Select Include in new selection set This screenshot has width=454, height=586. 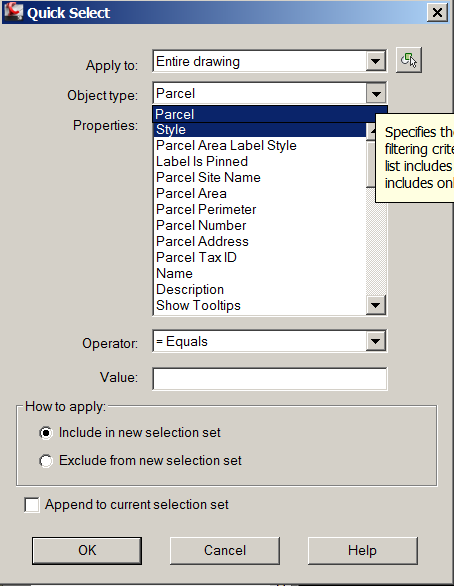point(130,433)
